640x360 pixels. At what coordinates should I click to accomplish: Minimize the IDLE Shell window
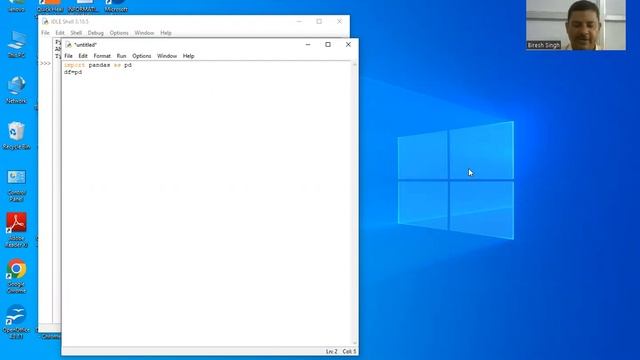coord(299,21)
